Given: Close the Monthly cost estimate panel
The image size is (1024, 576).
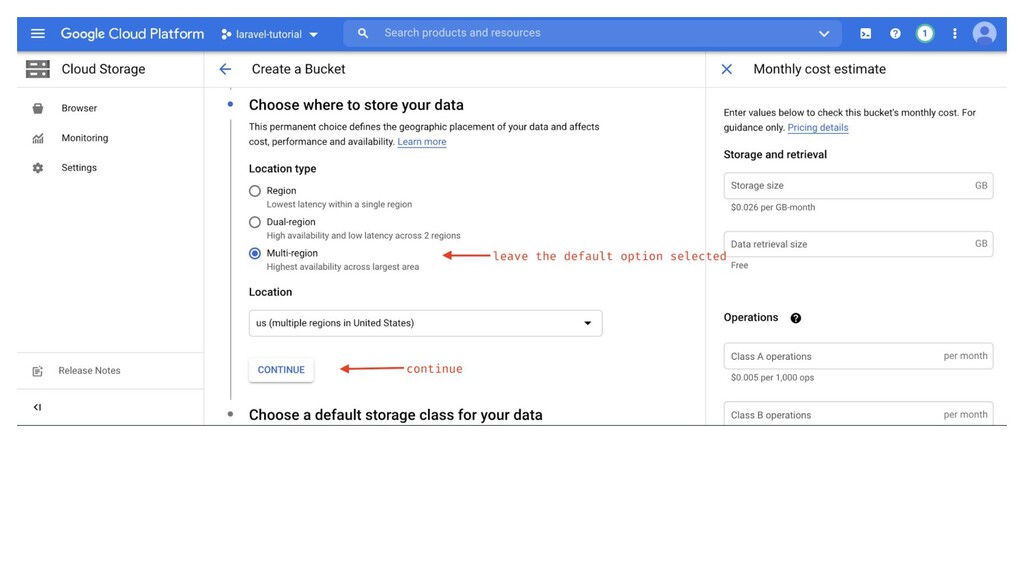Looking at the screenshot, I should (726, 69).
